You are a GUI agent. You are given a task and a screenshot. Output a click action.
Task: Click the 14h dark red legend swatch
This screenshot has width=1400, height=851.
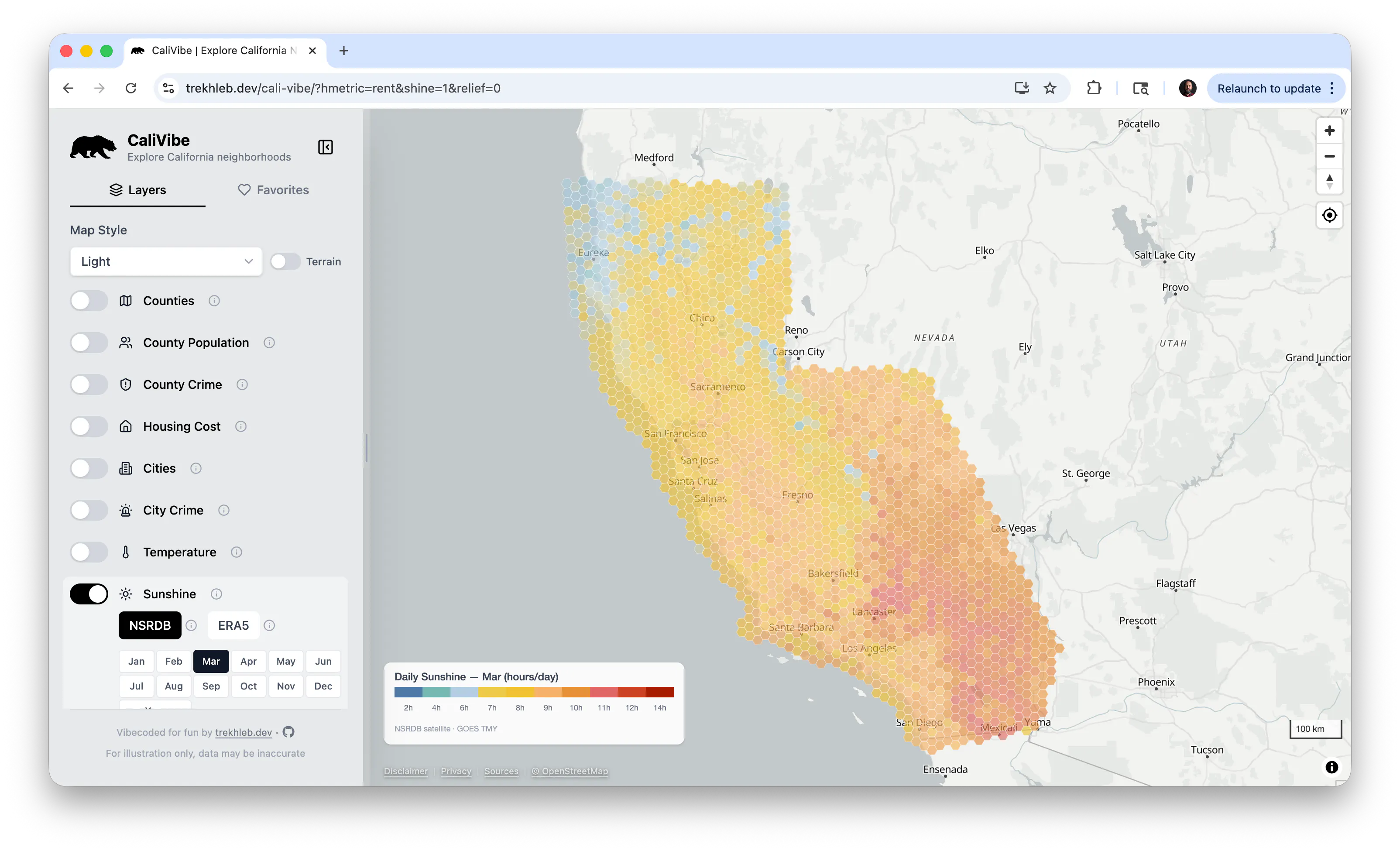pos(660,691)
